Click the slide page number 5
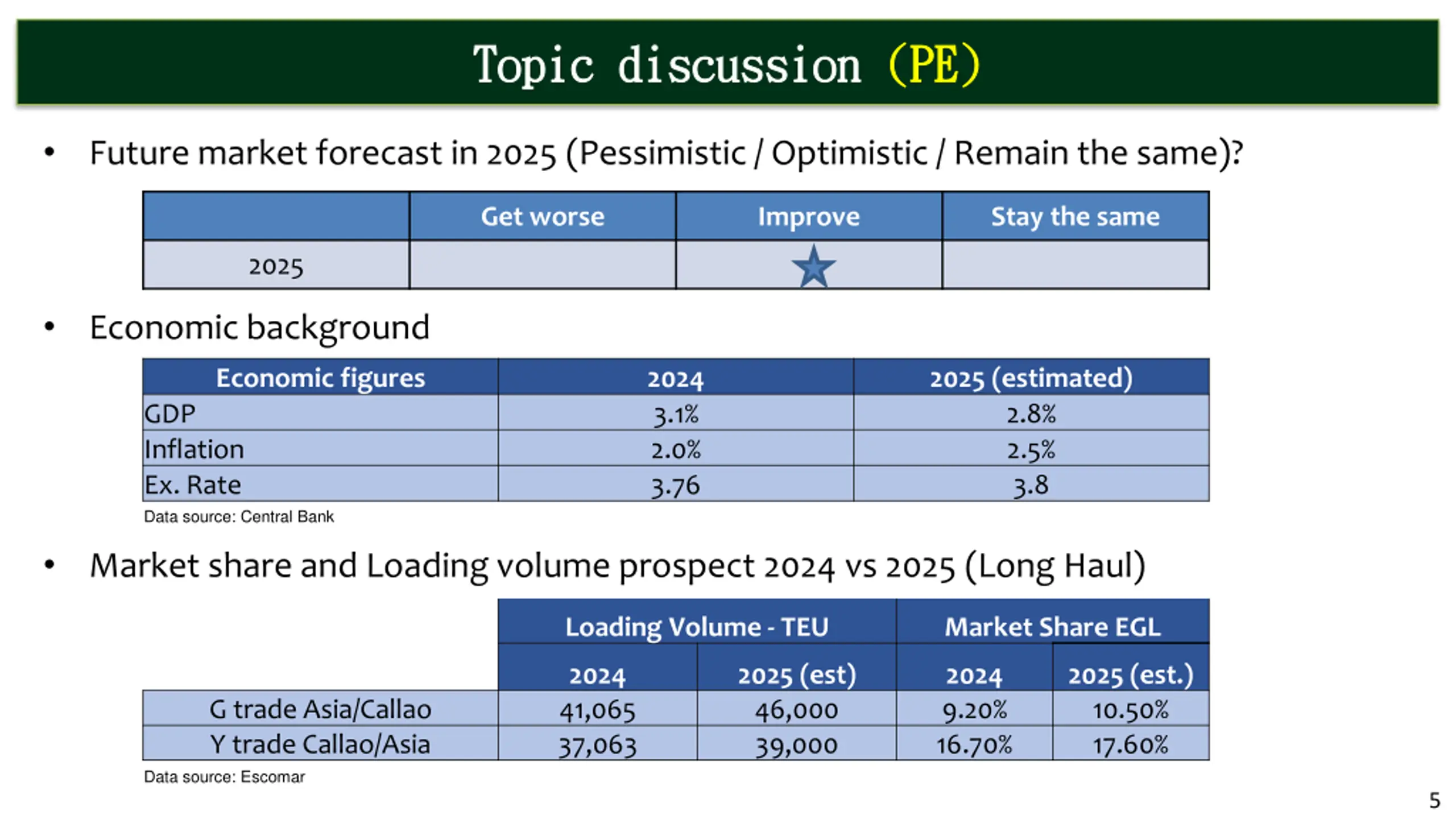Image resolution: width=1456 pixels, height=819 pixels. 1434,800
